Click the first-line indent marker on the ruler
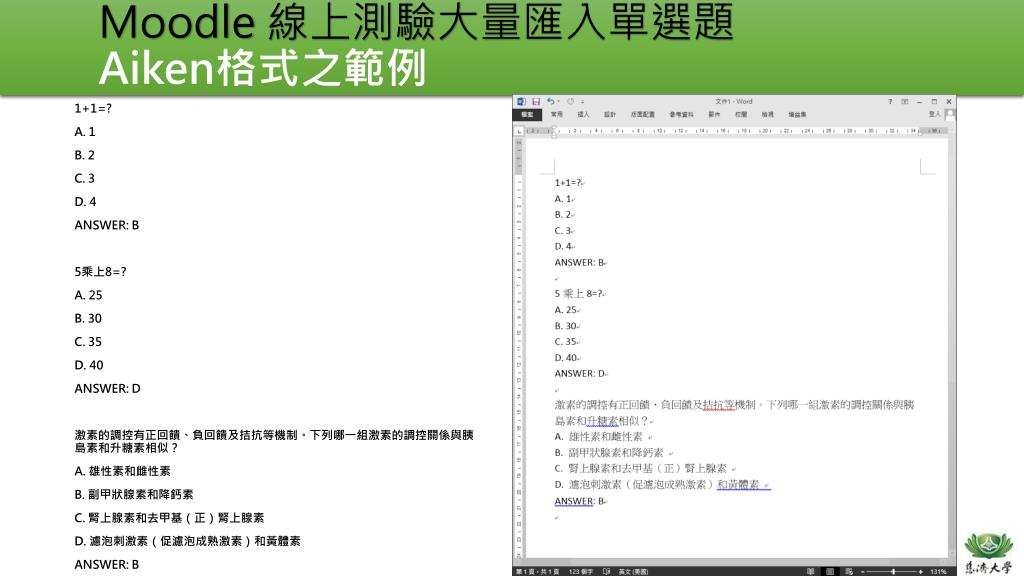This screenshot has height=576, width=1024. tap(554, 129)
